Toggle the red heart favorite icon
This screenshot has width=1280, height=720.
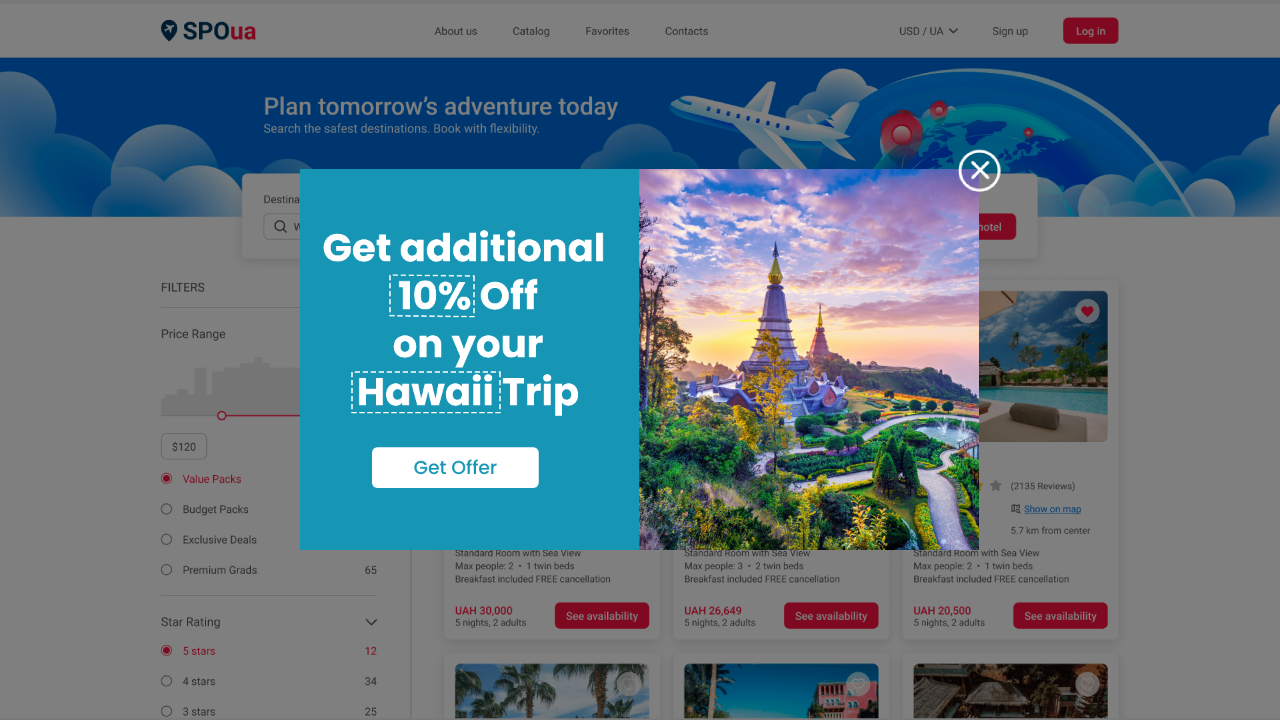click(1087, 312)
